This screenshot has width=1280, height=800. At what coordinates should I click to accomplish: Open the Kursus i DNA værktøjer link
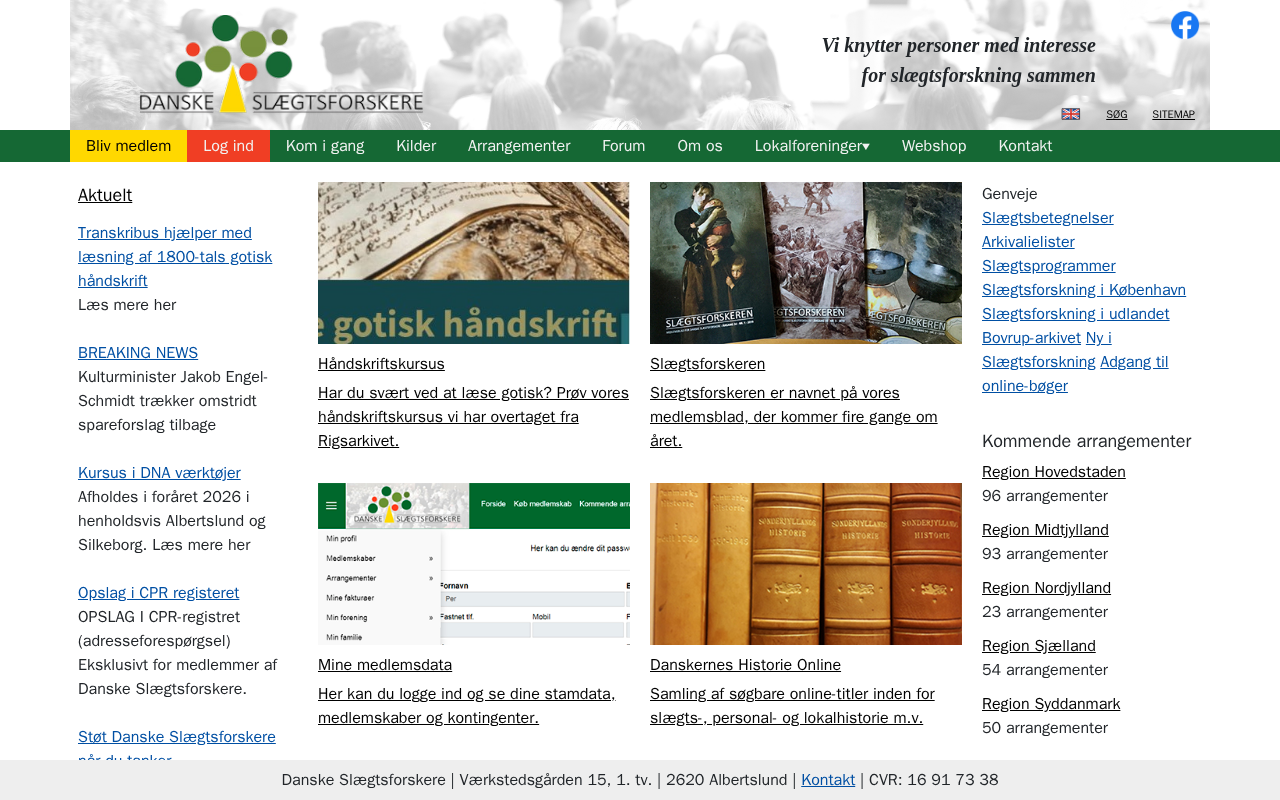[x=159, y=473]
